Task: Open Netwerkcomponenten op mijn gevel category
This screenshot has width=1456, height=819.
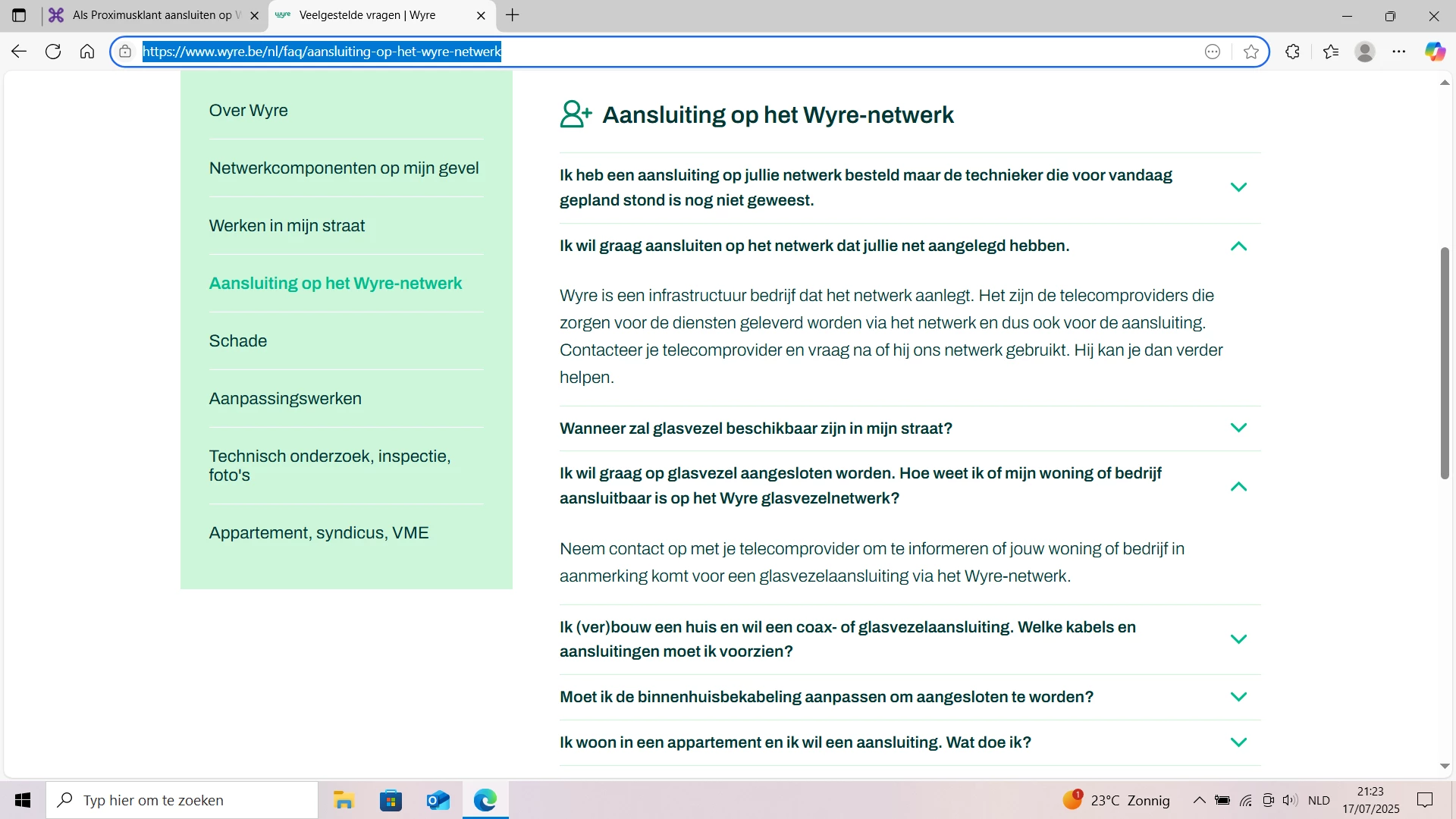Action: [344, 168]
